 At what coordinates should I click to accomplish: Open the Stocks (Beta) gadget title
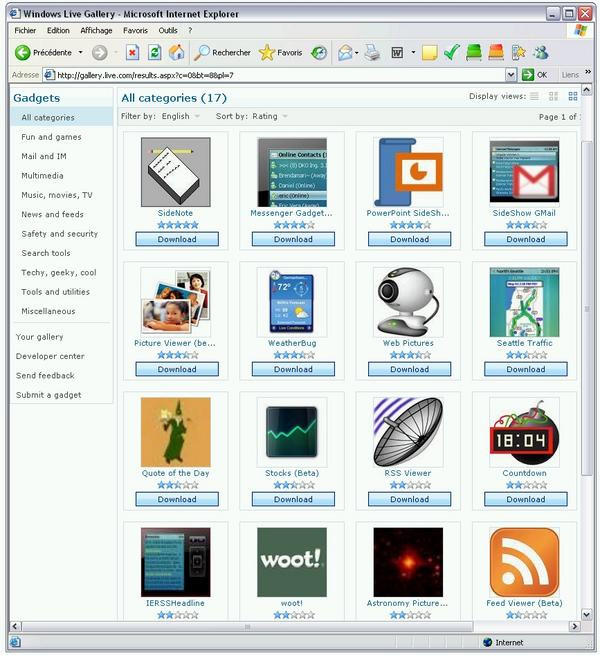click(292, 473)
